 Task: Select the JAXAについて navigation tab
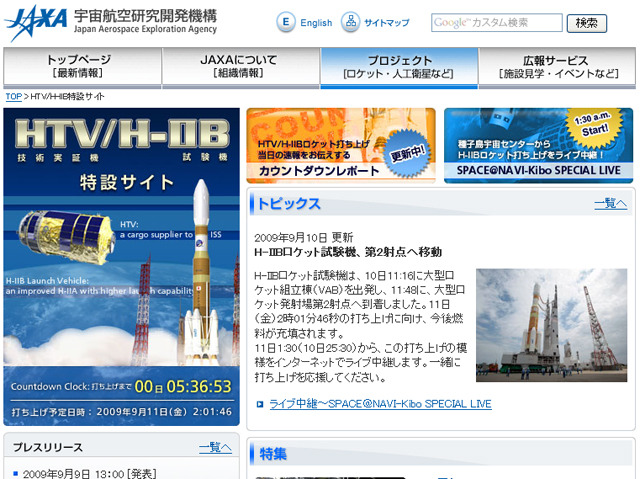tap(240, 67)
